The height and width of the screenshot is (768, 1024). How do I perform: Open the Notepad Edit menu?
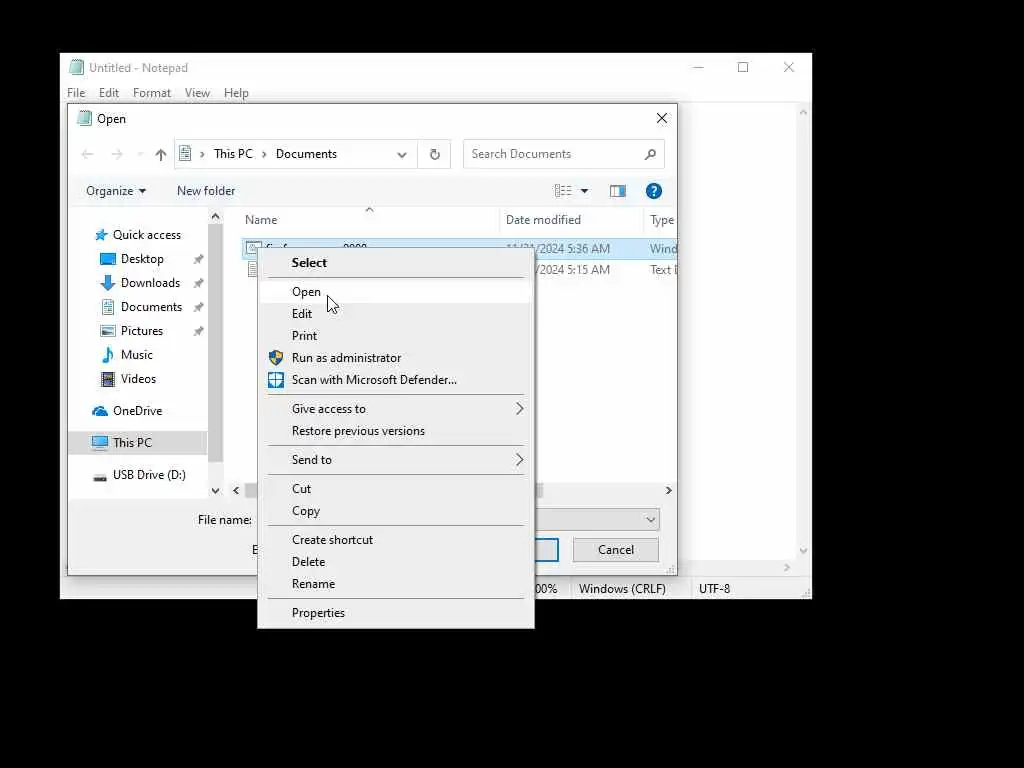[109, 93]
